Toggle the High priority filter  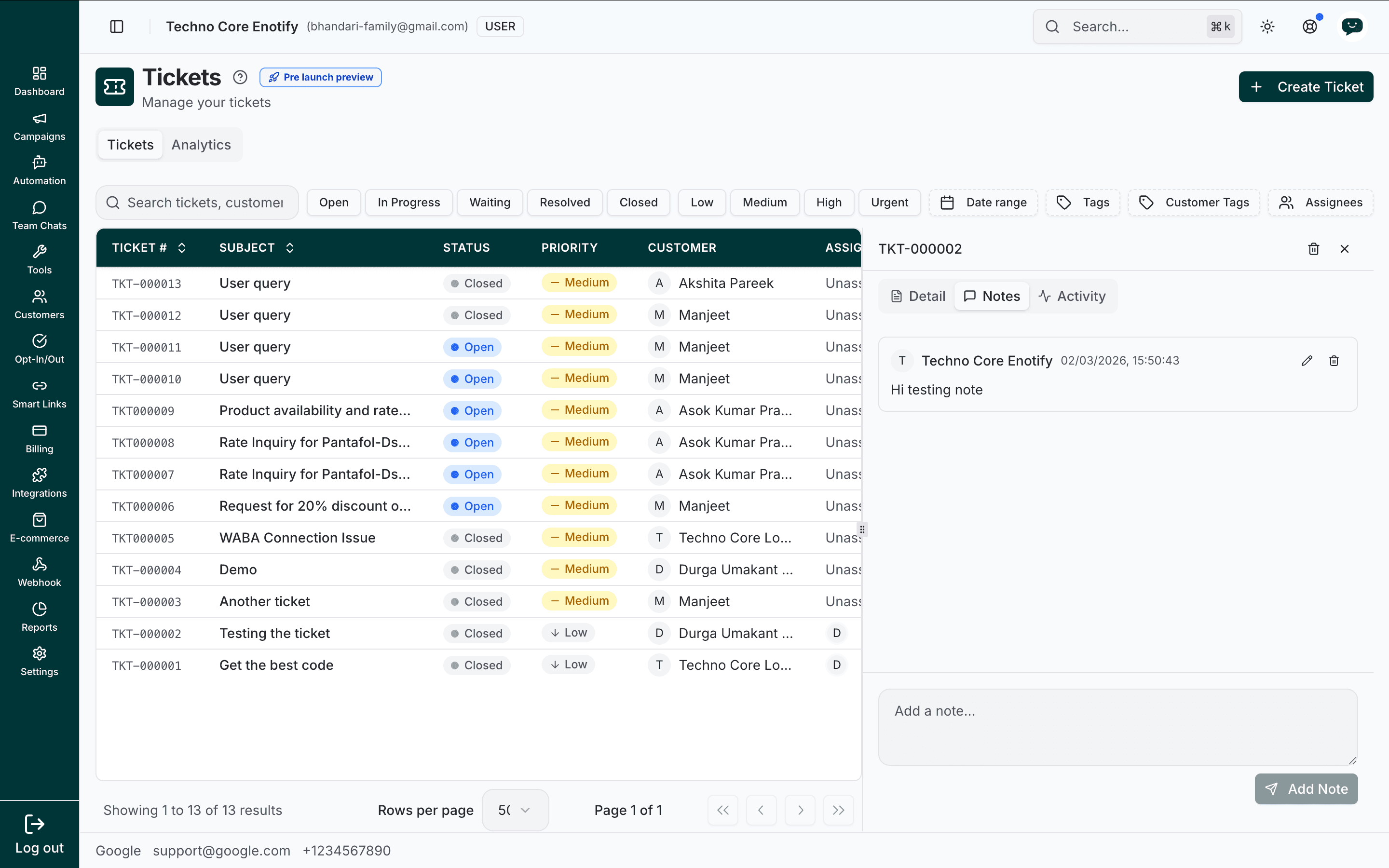pyautogui.click(x=829, y=203)
